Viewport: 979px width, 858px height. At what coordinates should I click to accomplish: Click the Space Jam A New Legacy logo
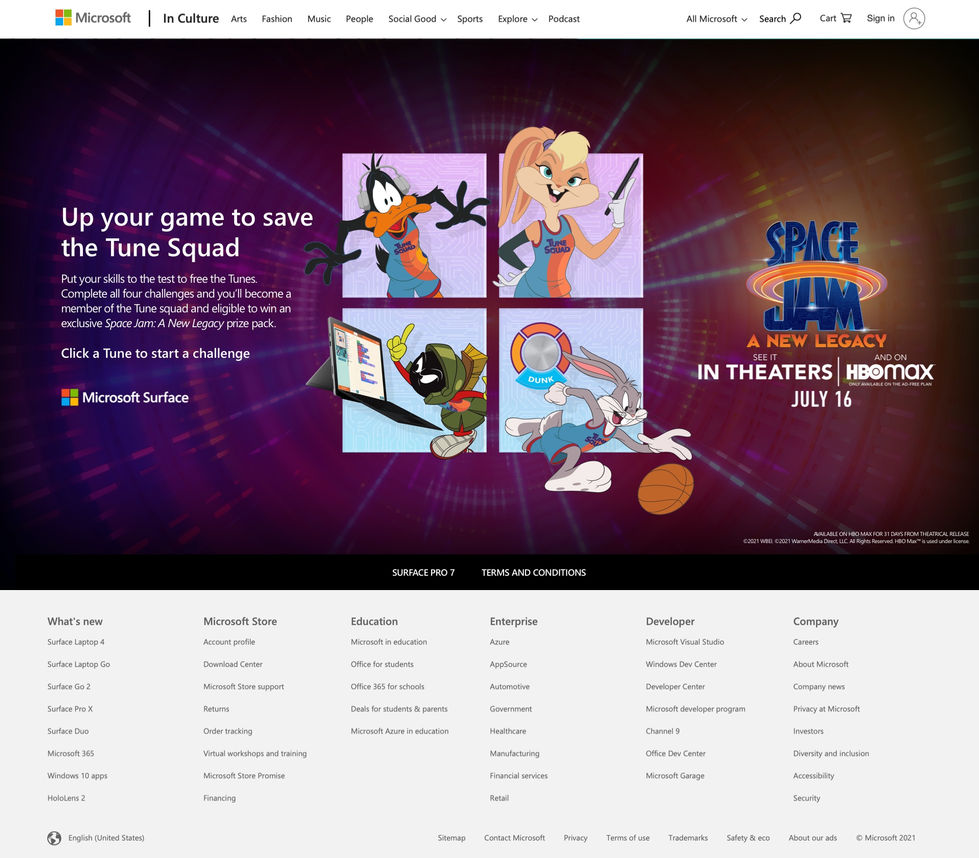[x=816, y=284]
